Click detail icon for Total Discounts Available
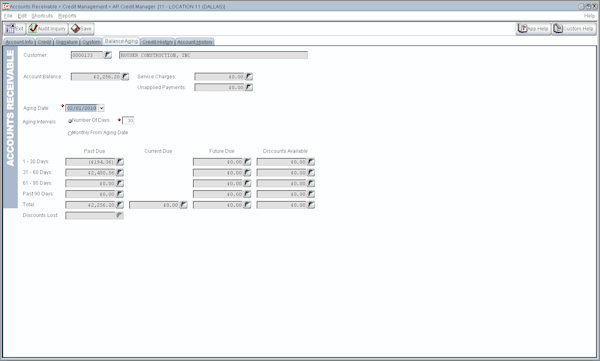This screenshot has height=361, width=600. pyautogui.click(x=311, y=205)
